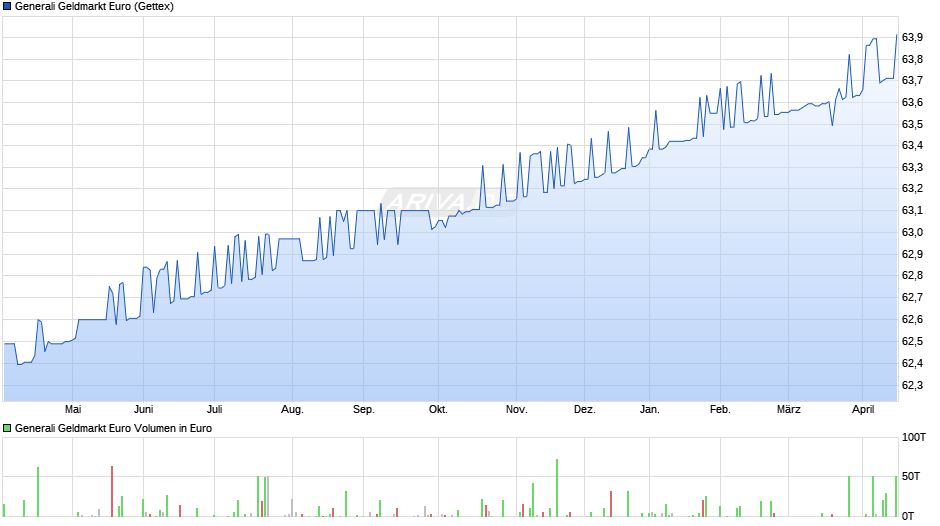Image resolution: width=940 pixels, height=526 pixels.
Task: Click the 63,3 price axis value
Action: click(912, 167)
